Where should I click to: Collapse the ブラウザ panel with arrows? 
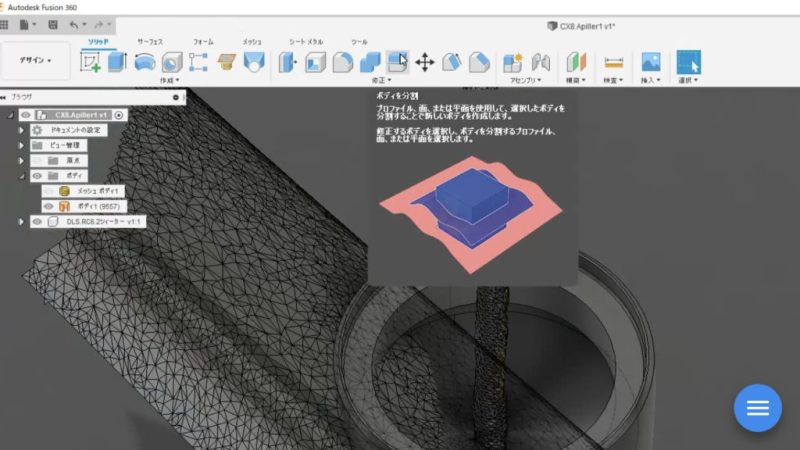click(3, 97)
